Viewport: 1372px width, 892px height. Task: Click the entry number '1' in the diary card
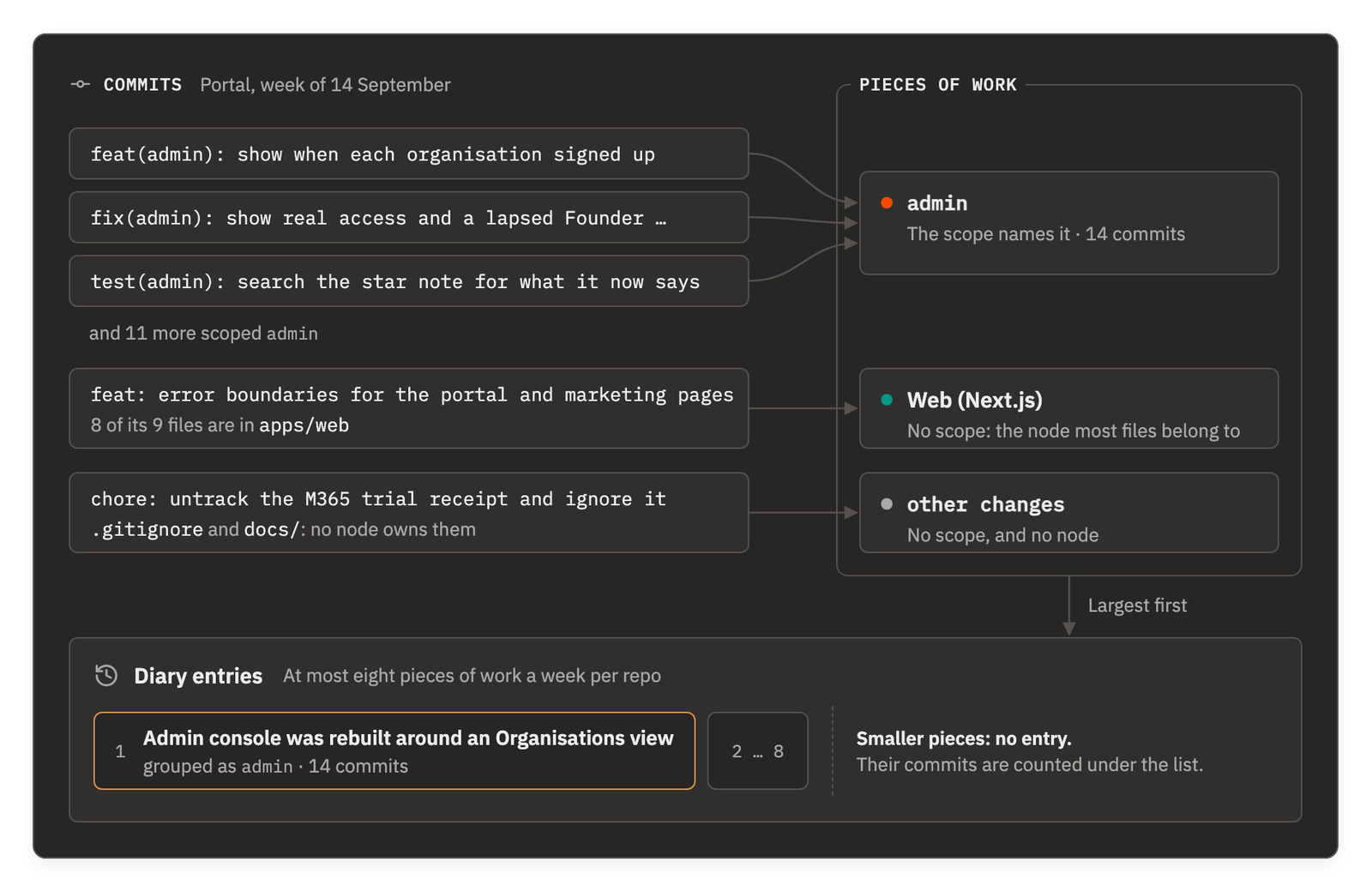tap(120, 751)
